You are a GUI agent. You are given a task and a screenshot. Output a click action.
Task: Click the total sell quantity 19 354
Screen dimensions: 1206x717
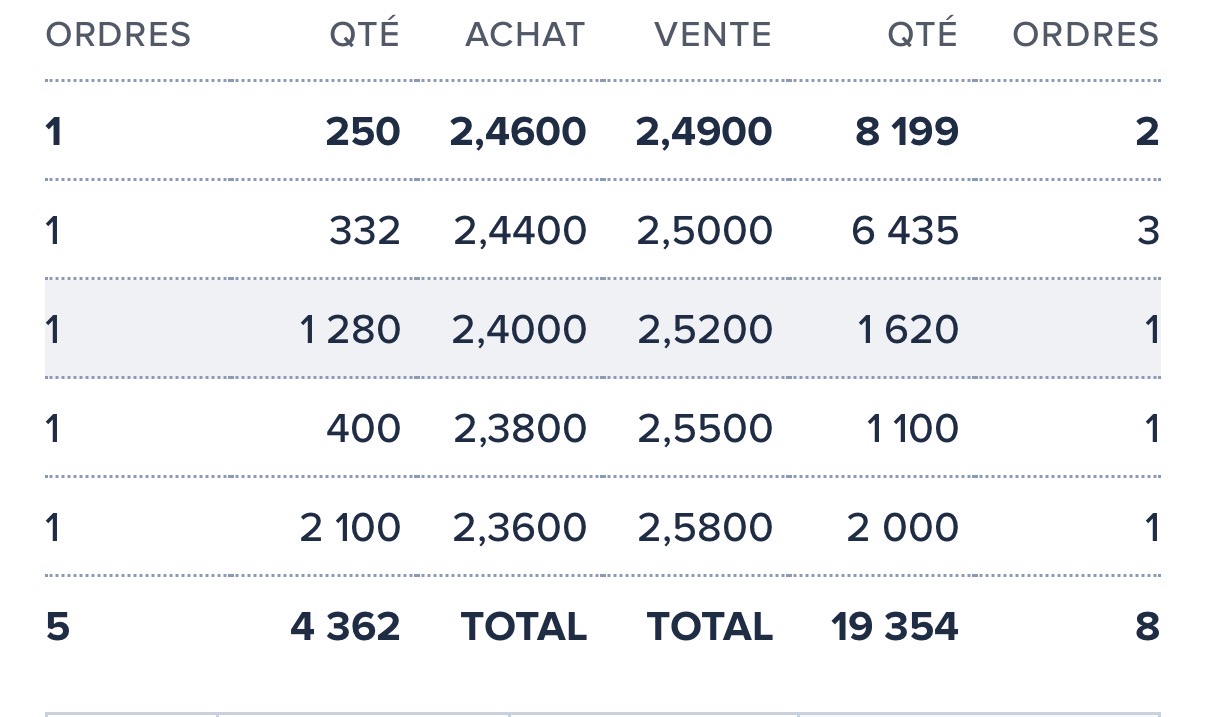pyautogui.click(x=895, y=627)
